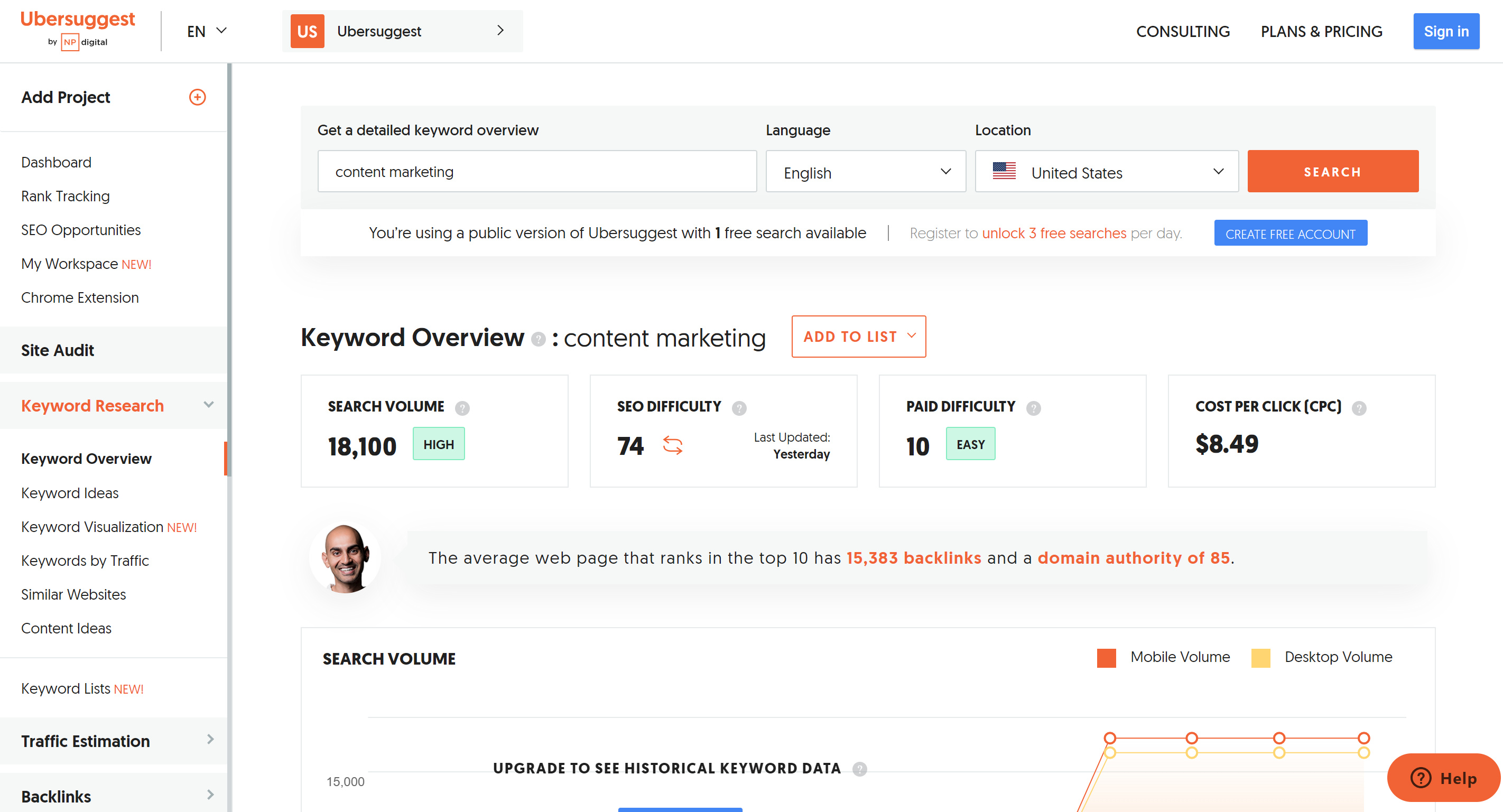Refresh the SEO Difficulty score
1503x812 pixels.
click(672, 445)
